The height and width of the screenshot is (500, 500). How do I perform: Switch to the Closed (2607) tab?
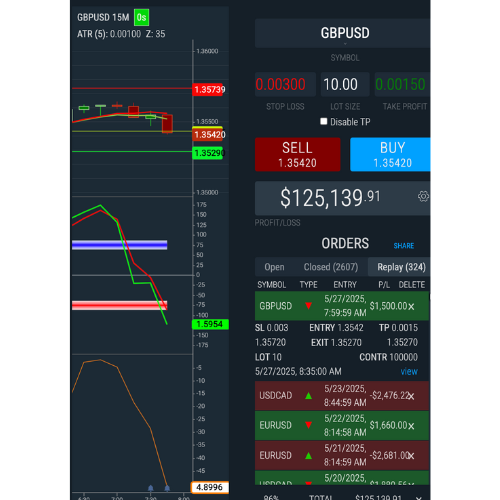click(x=331, y=267)
